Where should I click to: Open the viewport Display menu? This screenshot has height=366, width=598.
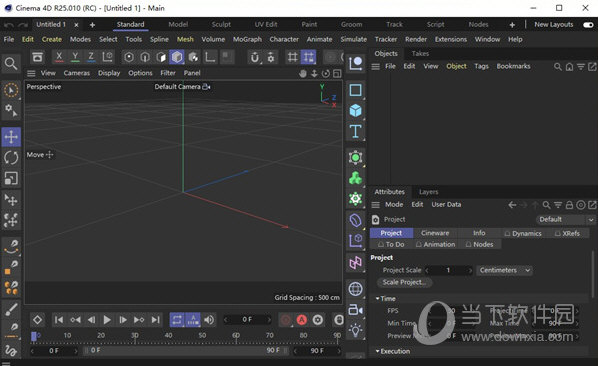[109, 73]
